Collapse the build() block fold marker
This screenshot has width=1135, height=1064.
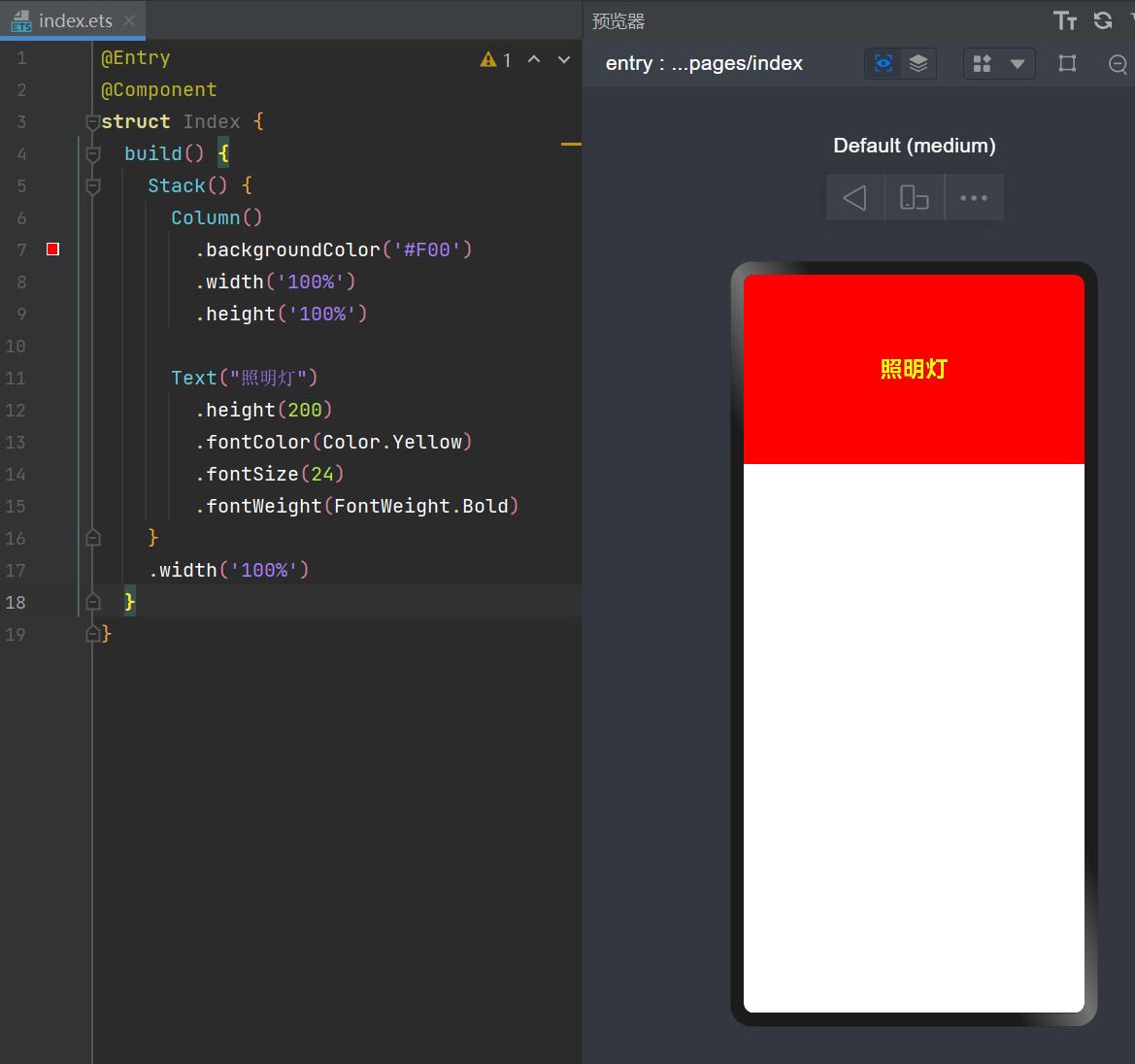tap(92, 154)
